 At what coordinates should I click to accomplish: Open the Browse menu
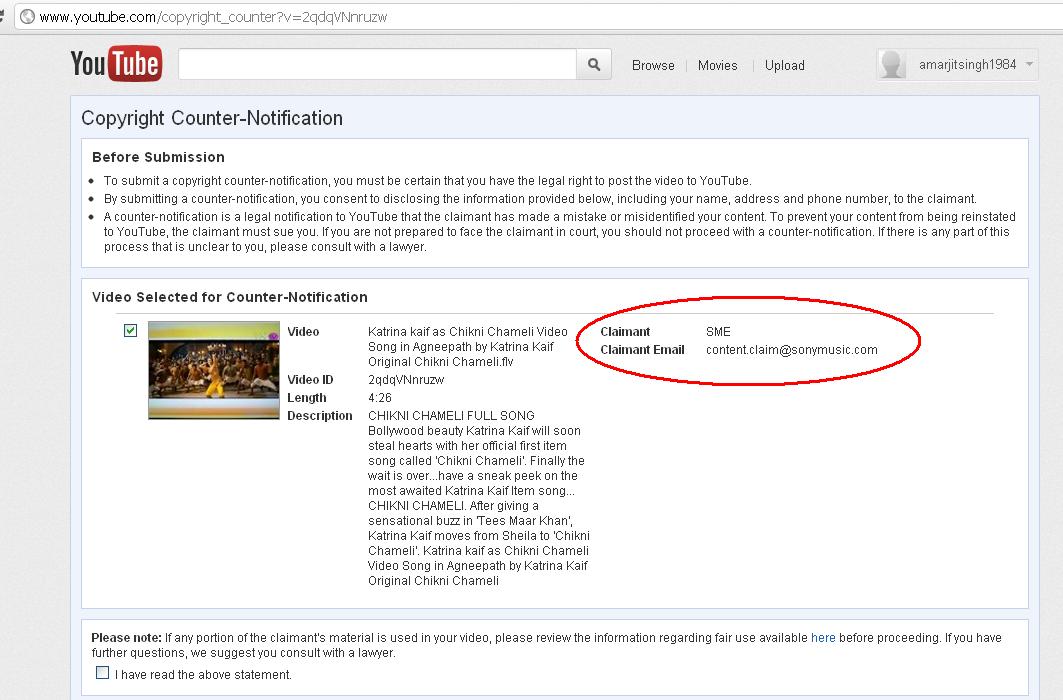[x=653, y=65]
